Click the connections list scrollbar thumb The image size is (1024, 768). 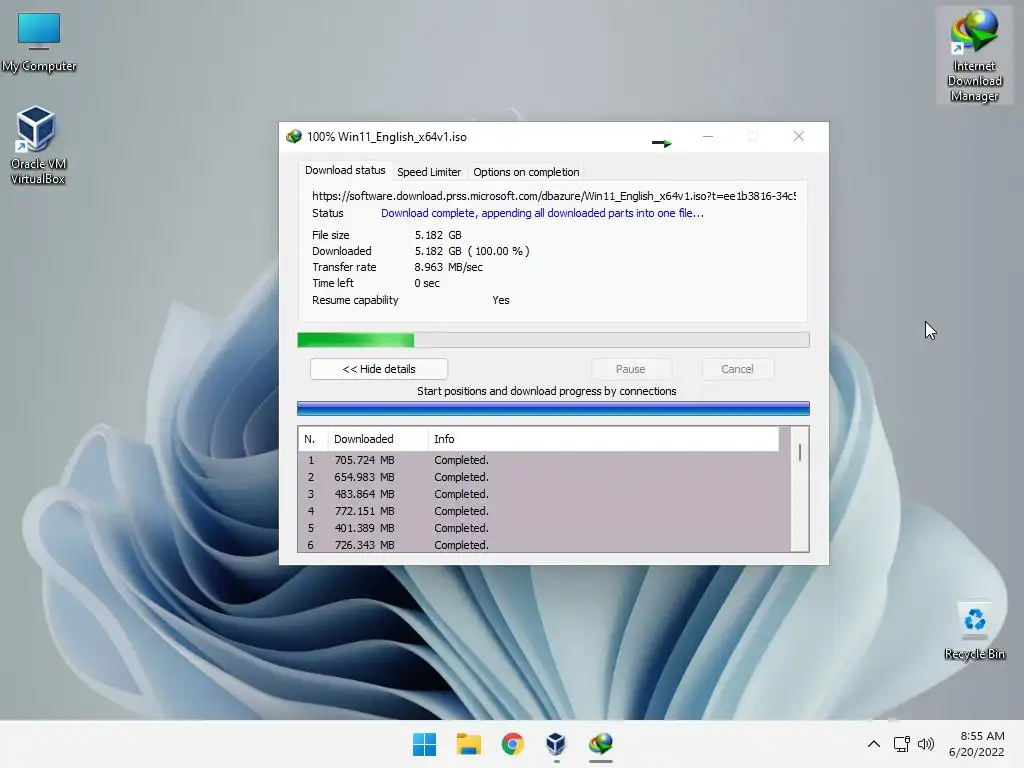(800, 453)
